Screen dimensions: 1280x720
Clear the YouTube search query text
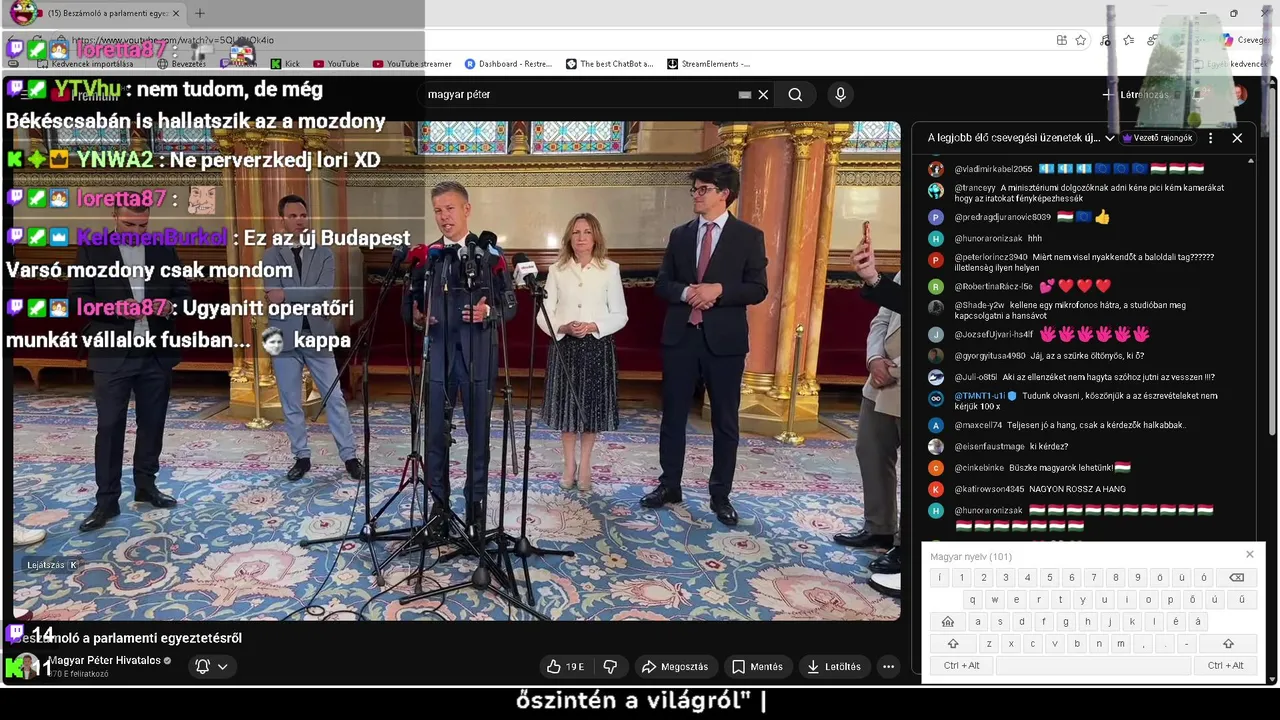pos(763,94)
